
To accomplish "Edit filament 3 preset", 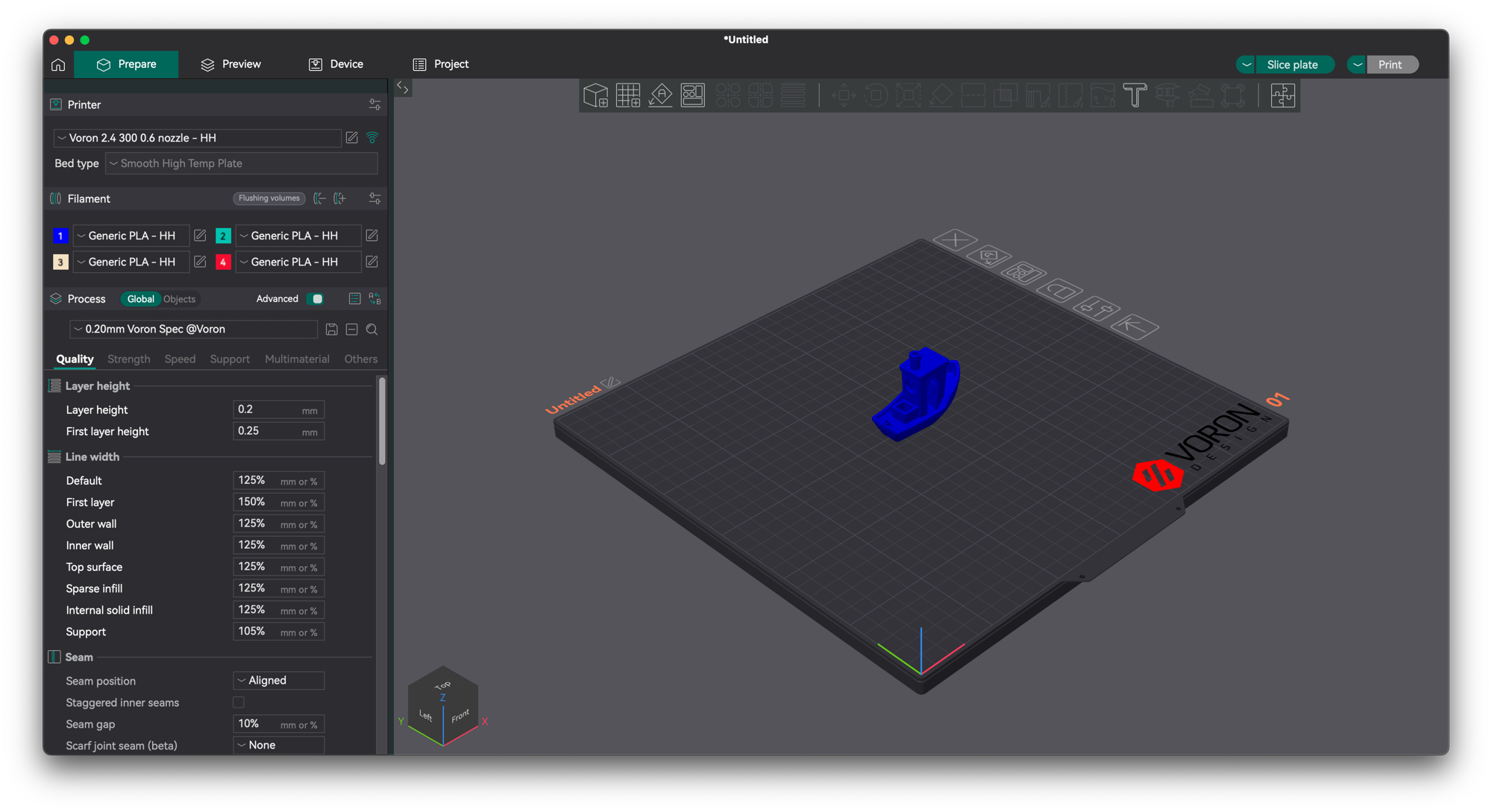I will [x=200, y=262].
